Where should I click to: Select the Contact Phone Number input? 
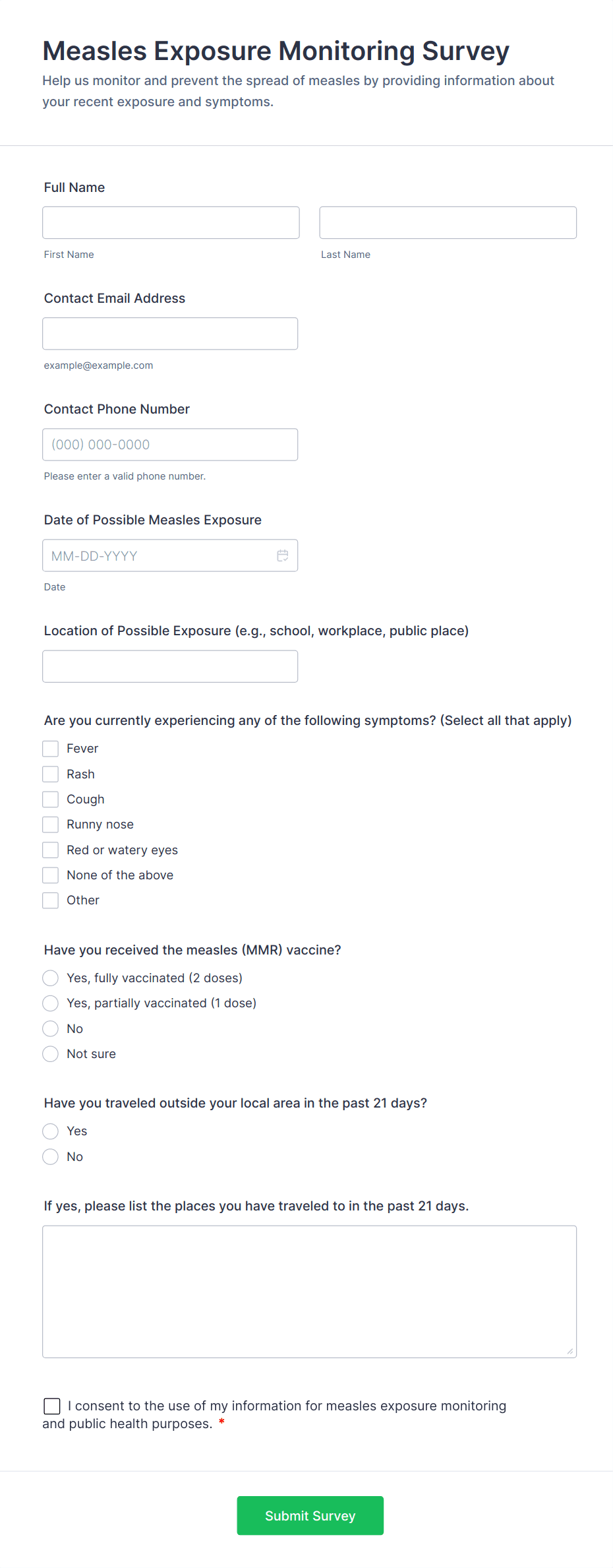[x=170, y=445]
